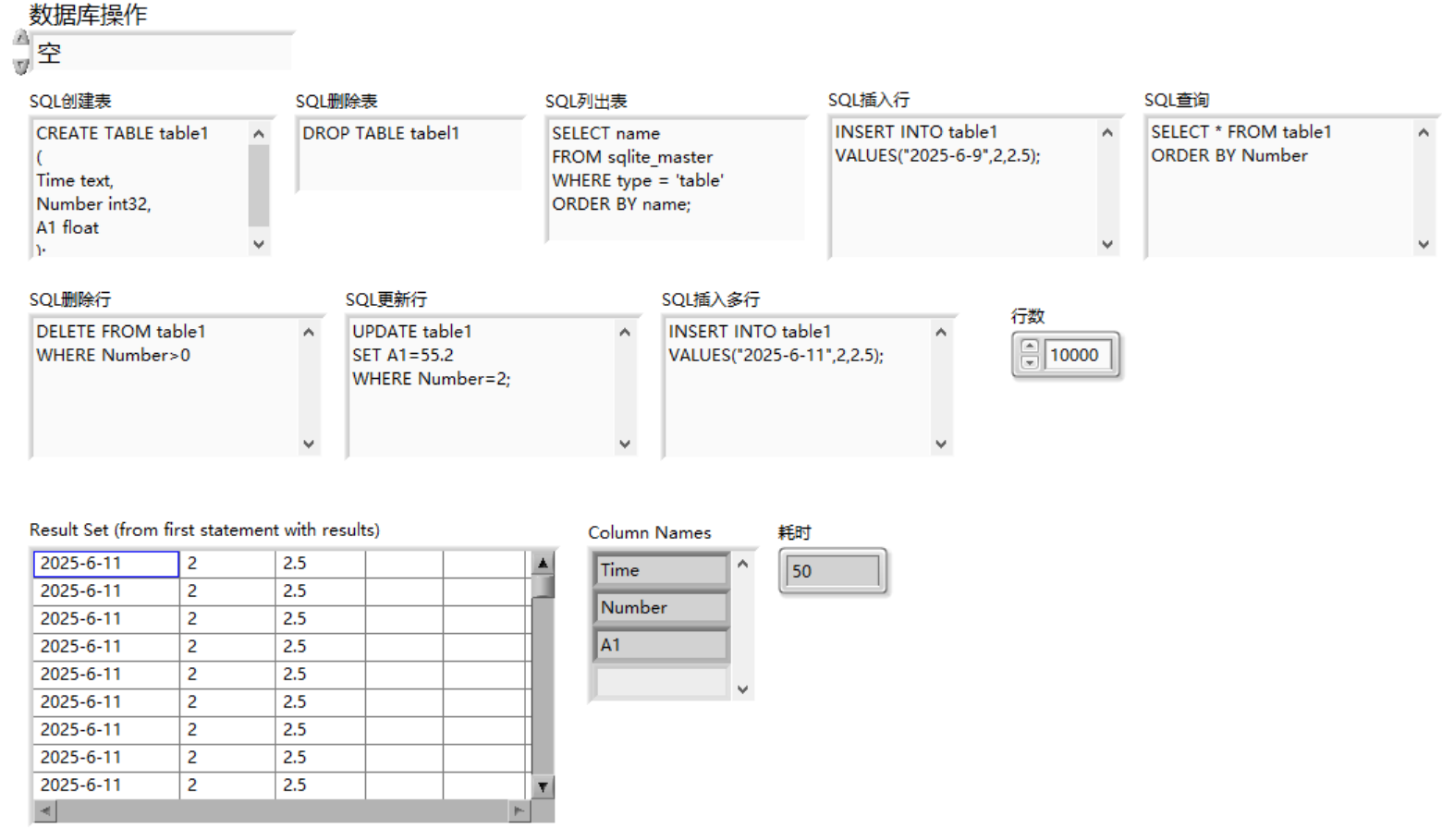Click down arrow of Column Names list
The width and height of the screenshot is (1442, 840).
[x=742, y=689]
